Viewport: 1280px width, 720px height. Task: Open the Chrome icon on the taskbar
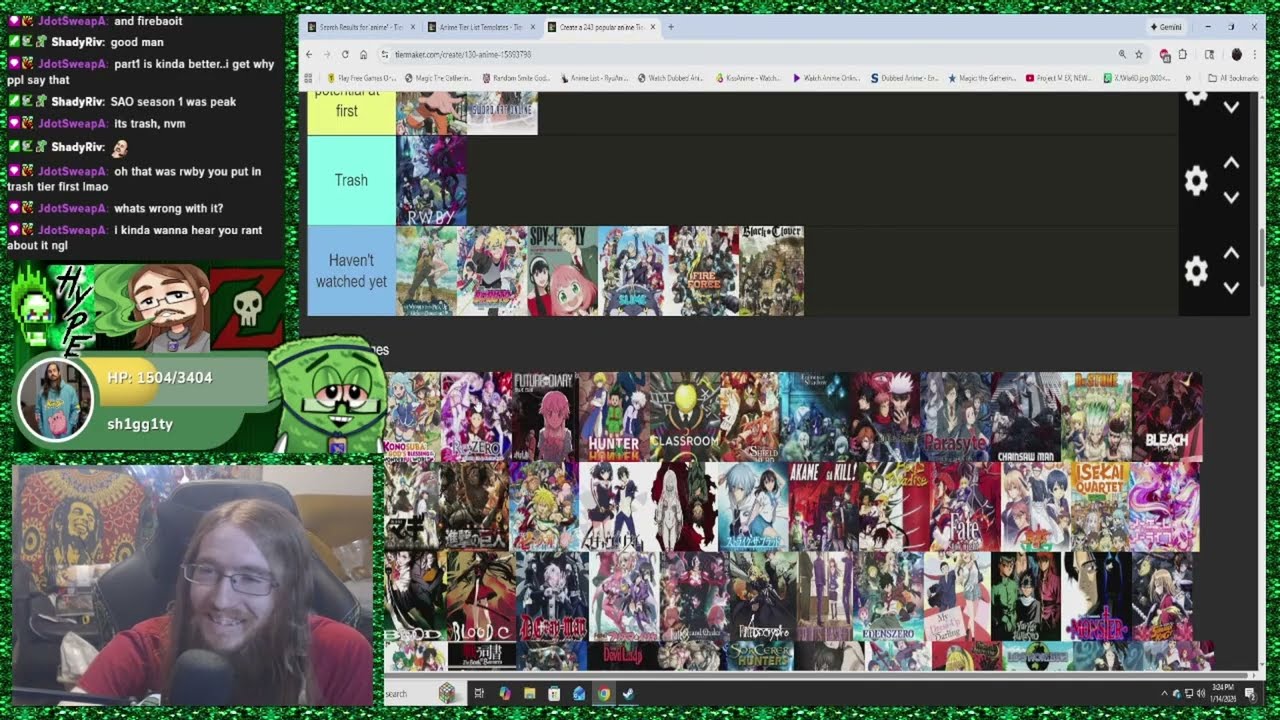tap(604, 693)
